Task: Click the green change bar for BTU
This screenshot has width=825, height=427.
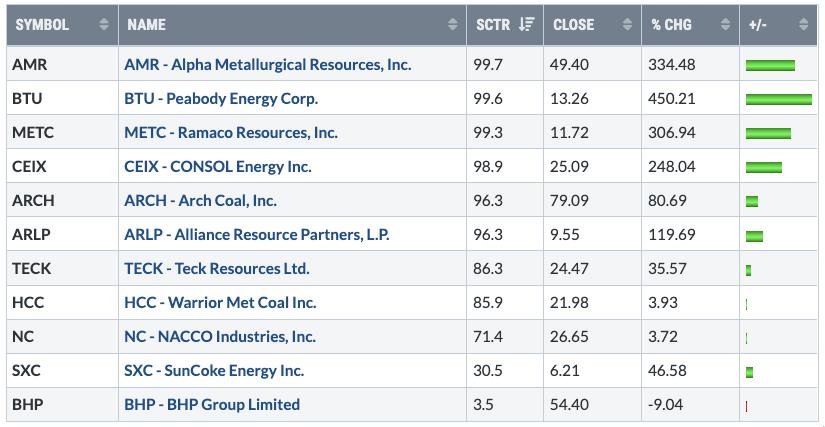Action: (x=778, y=99)
